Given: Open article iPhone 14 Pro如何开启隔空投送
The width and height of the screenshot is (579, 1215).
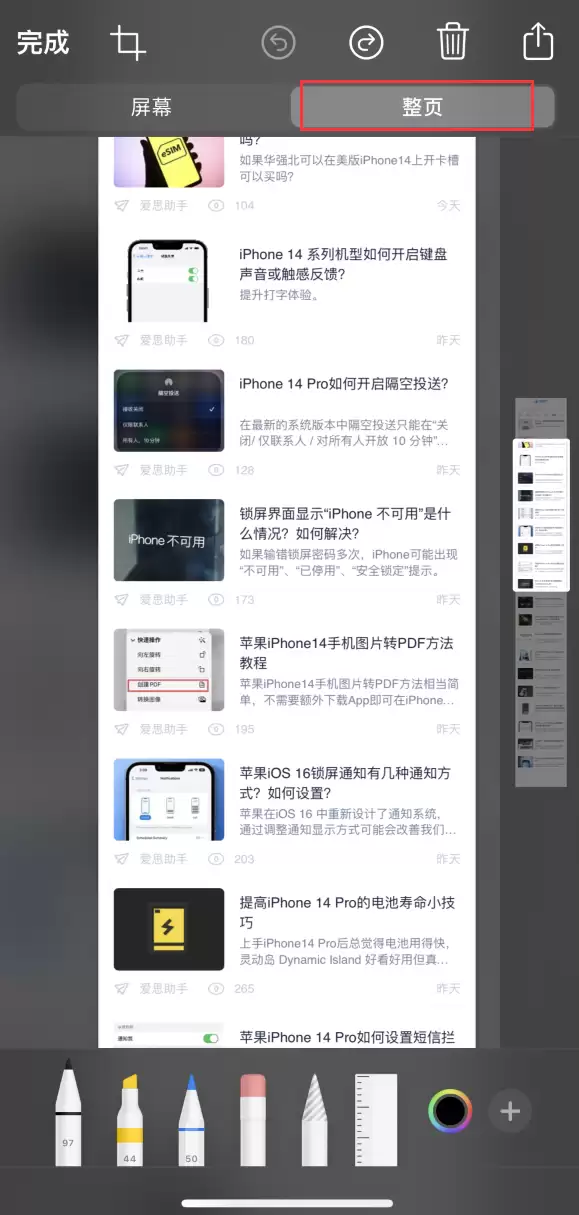Looking at the screenshot, I should click(343, 383).
